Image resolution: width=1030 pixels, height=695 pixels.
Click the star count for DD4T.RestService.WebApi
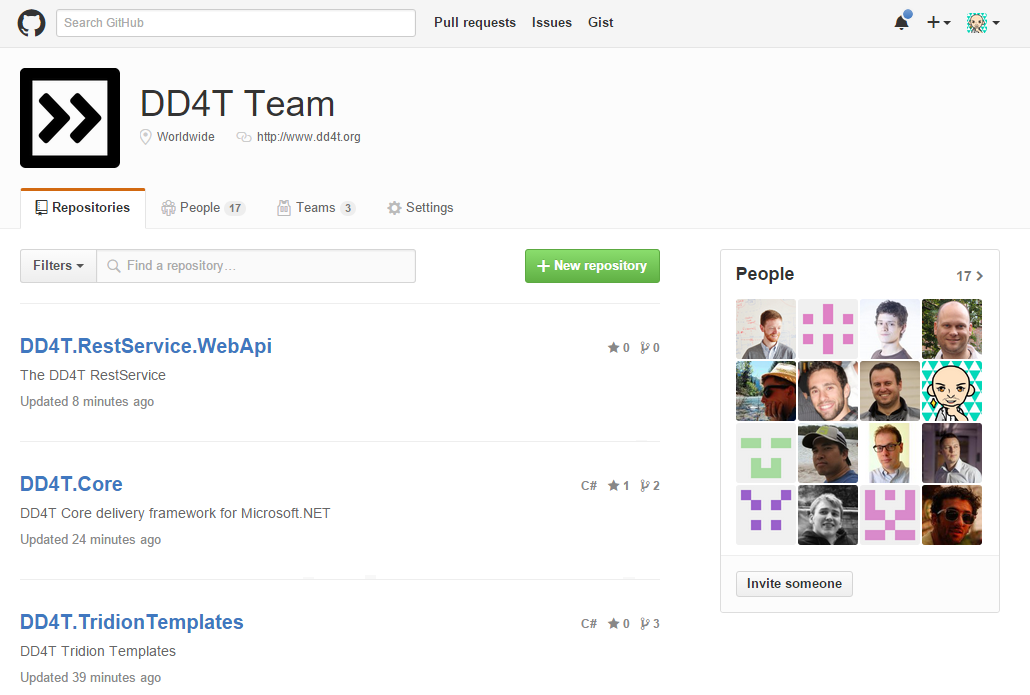[x=618, y=348]
